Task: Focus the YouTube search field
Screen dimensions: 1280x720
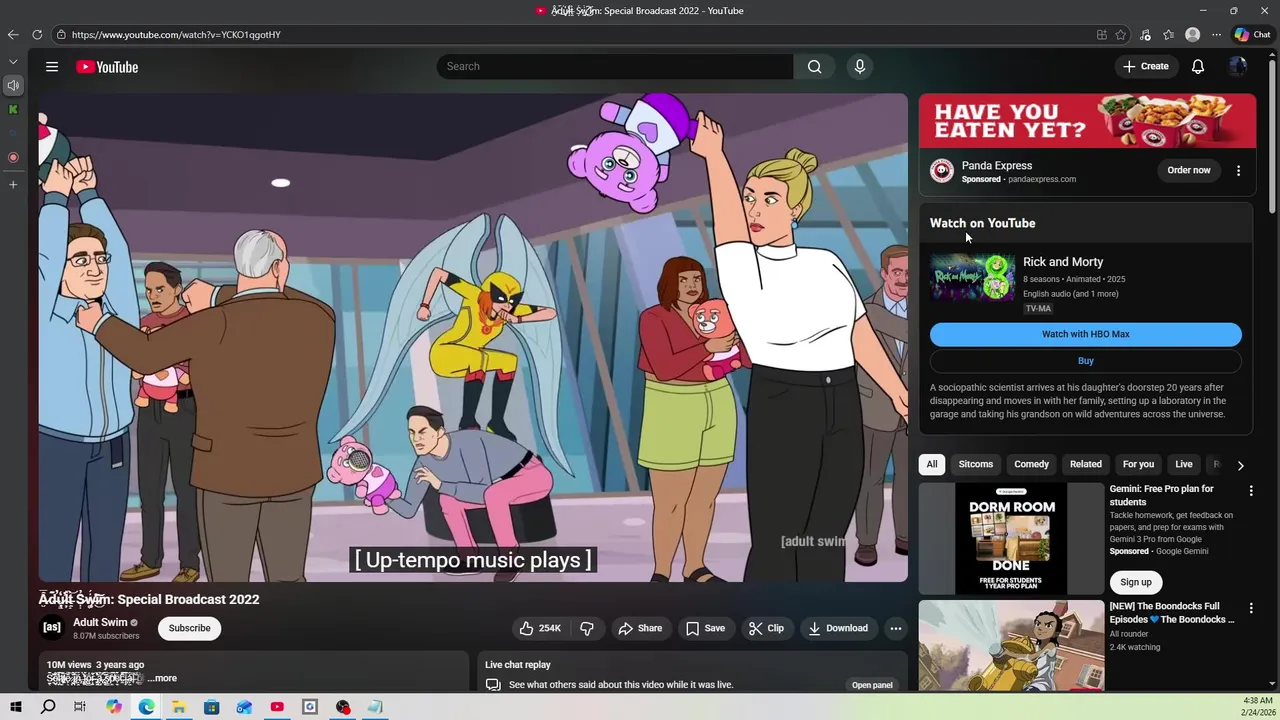Action: [615, 67]
